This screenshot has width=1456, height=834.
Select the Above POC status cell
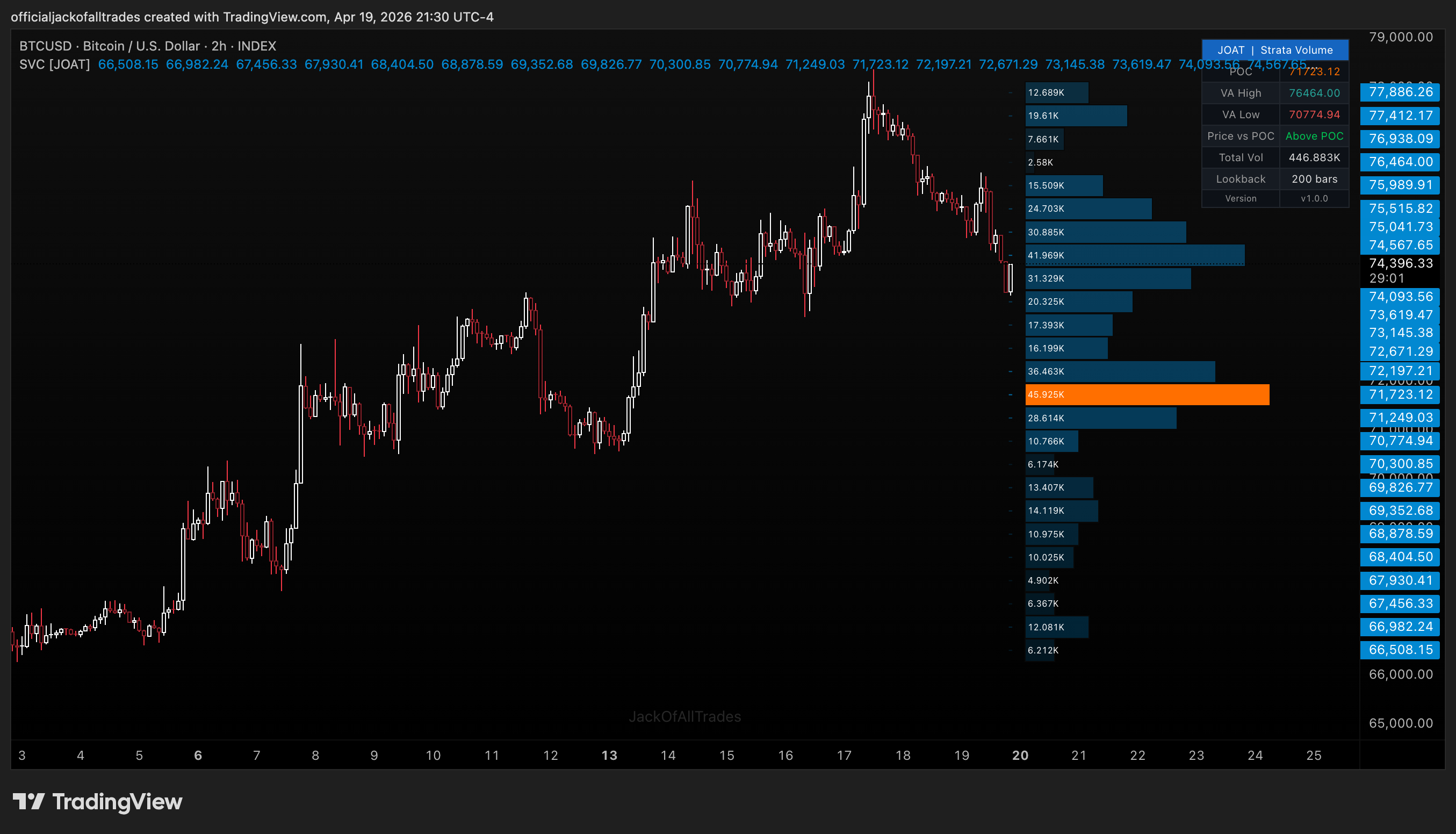pos(1314,136)
